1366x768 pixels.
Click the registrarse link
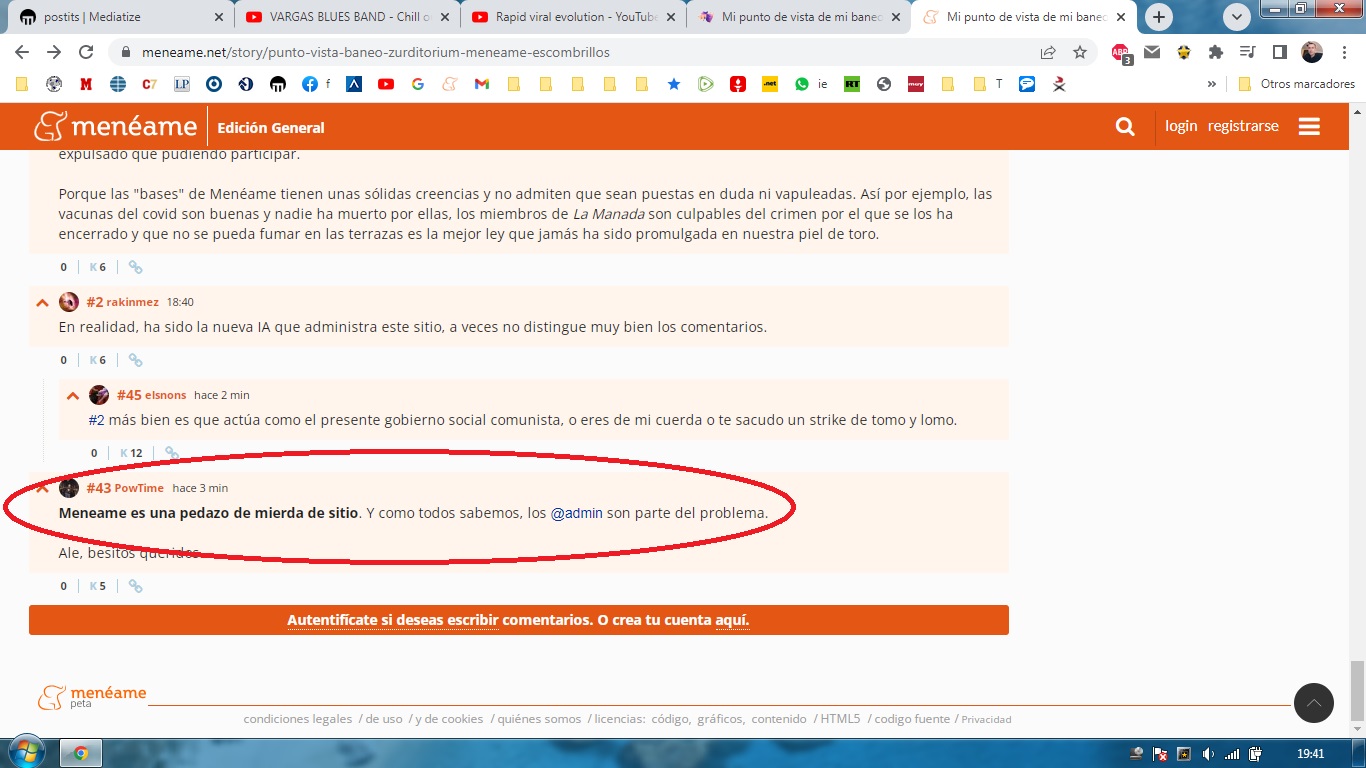tap(1243, 126)
